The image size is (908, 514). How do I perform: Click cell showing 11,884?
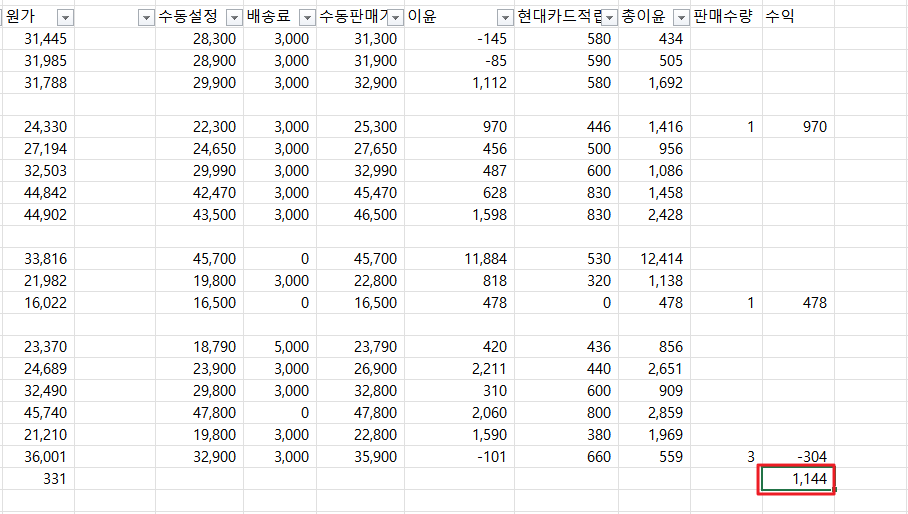point(459,259)
